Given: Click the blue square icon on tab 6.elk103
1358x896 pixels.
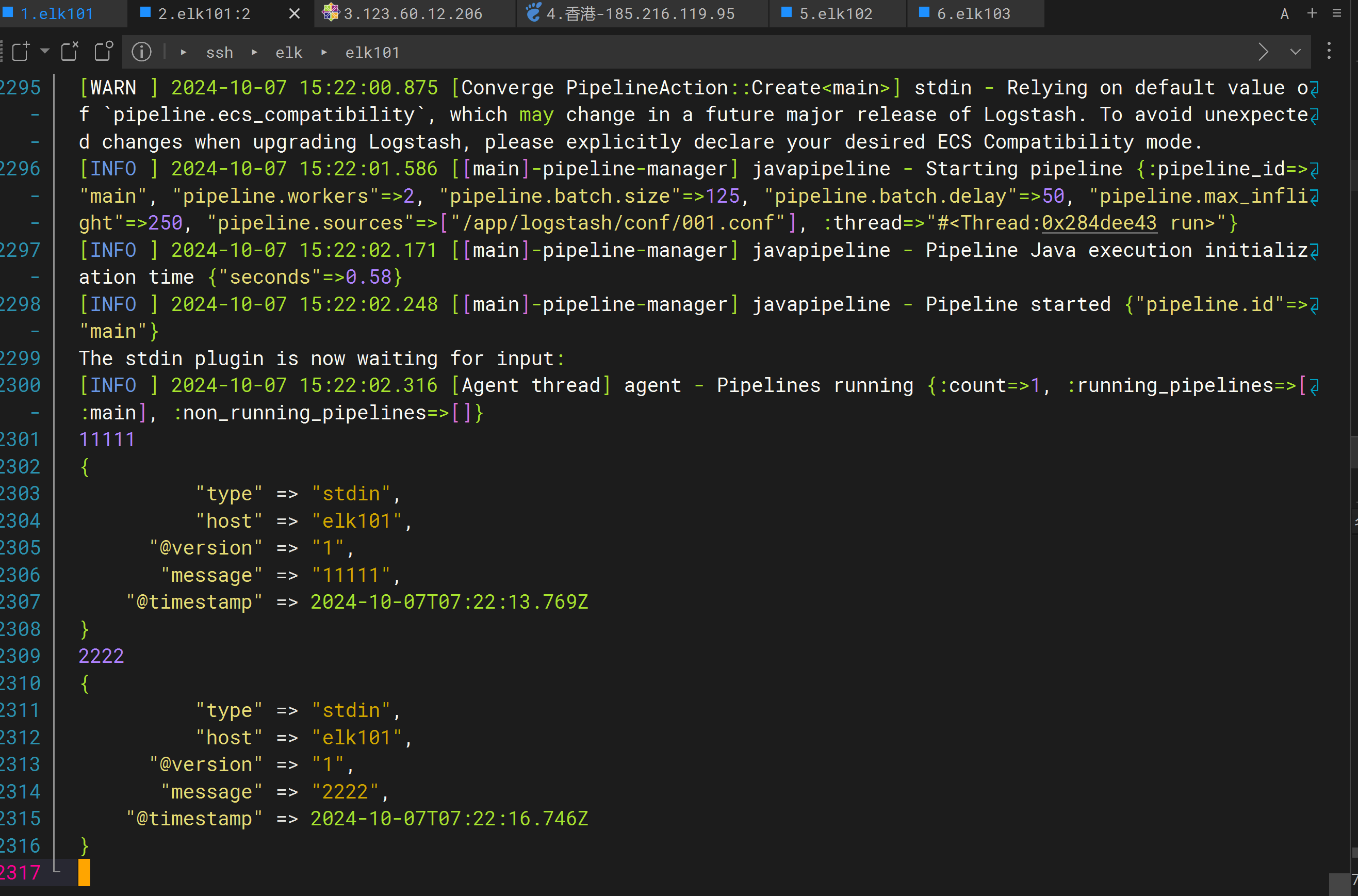Looking at the screenshot, I should (924, 12).
